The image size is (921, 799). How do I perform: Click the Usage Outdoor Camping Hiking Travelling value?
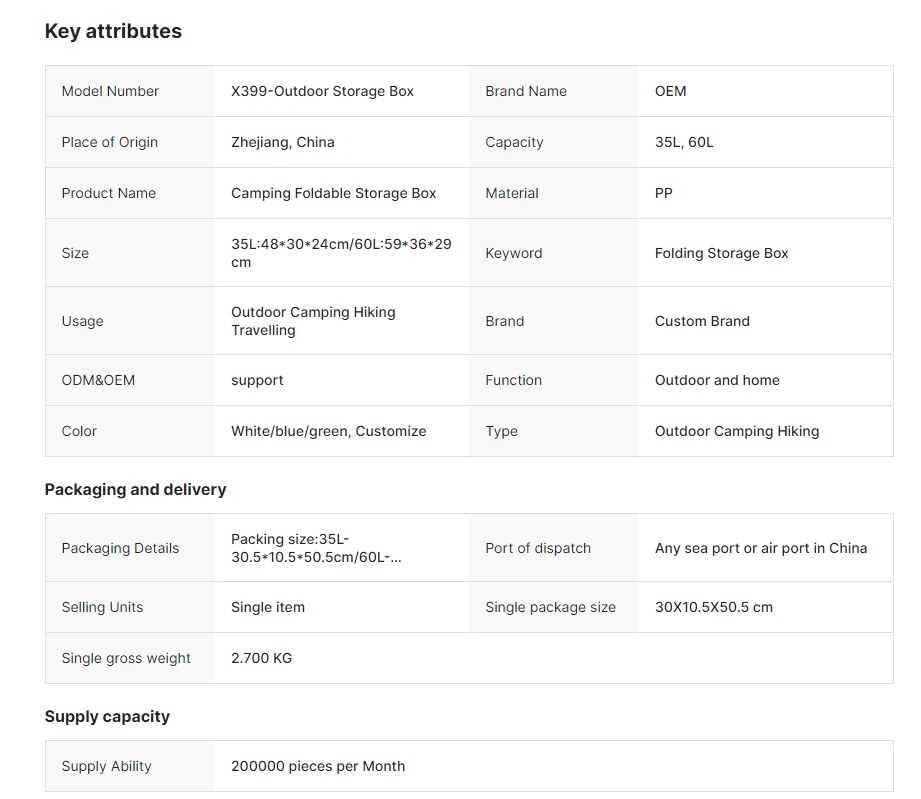pyautogui.click(x=313, y=321)
